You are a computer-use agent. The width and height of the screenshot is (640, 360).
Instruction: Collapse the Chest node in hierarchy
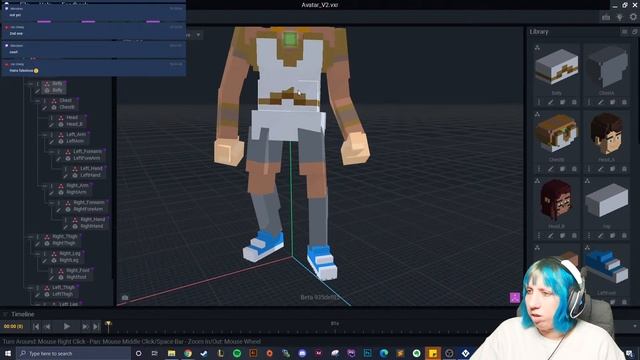pyautogui.click(x=38, y=100)
